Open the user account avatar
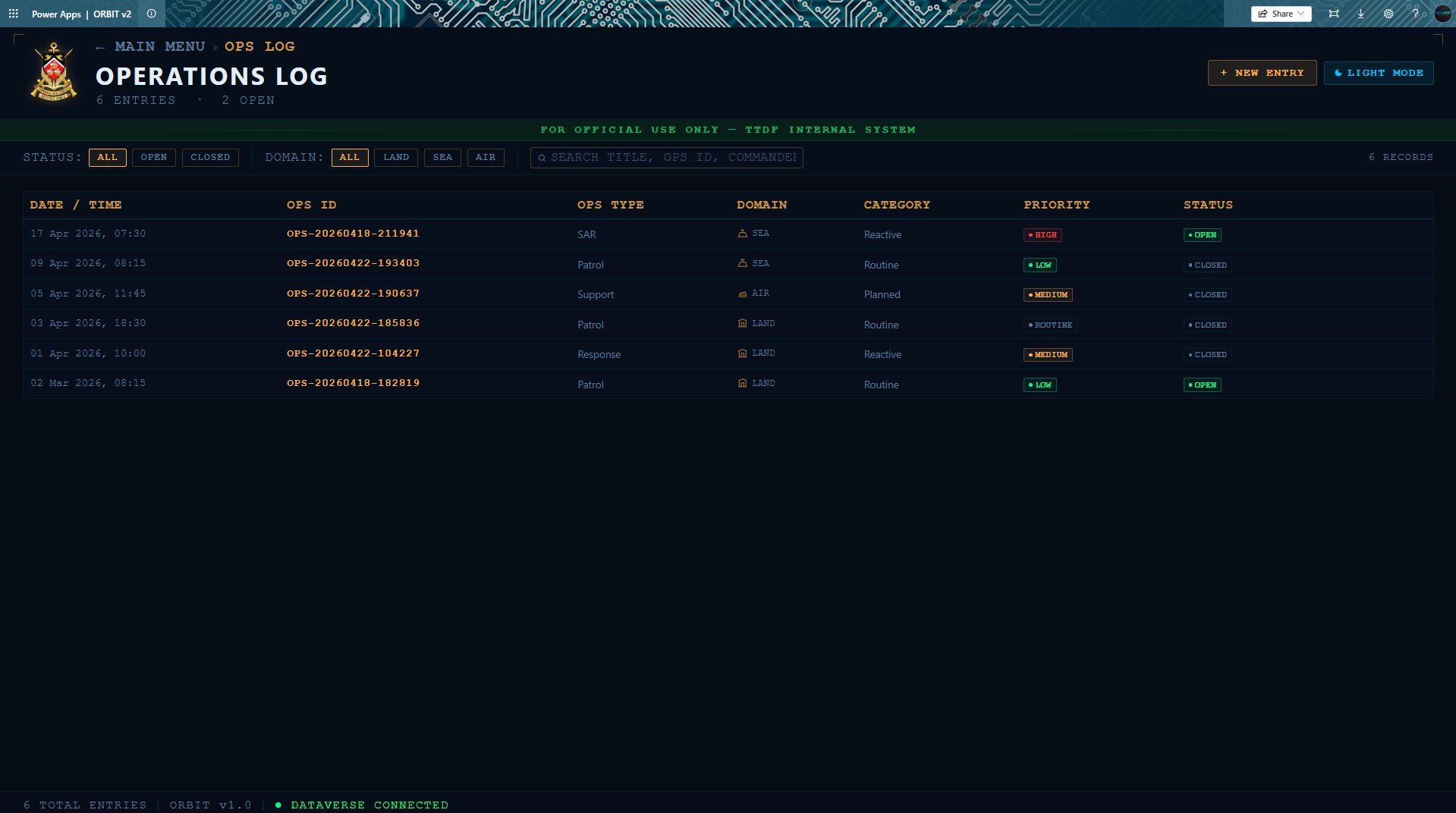This screenshot has width=1456, height=813. 1442,14
